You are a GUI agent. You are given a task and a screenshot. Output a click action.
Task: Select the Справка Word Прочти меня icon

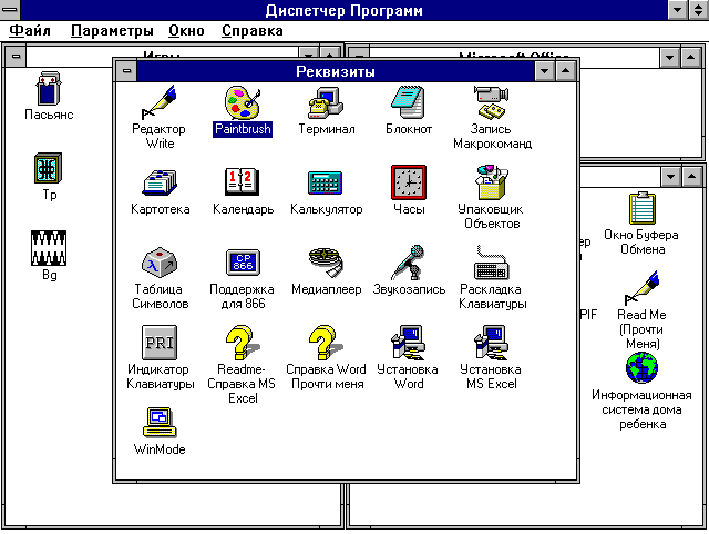[x=326, y=342]
